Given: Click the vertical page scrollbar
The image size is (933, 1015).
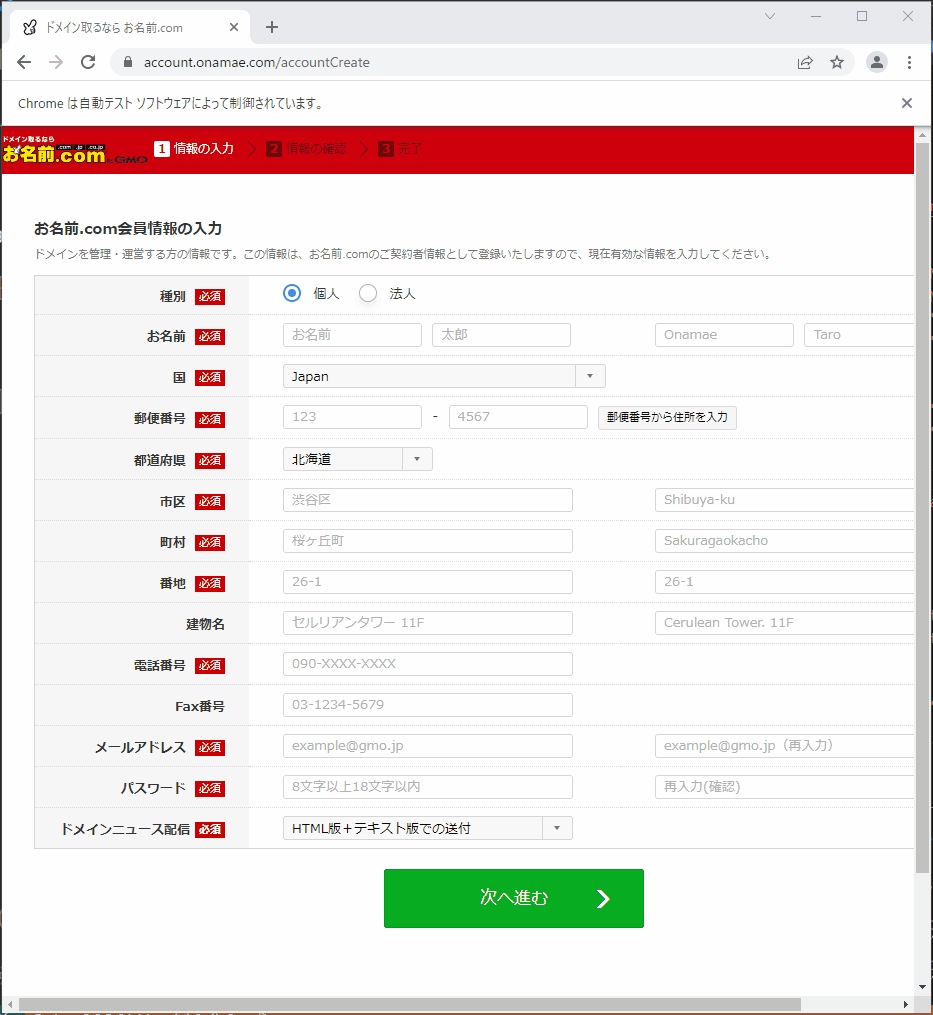Looking at the screenshot, I should [922, 508].
